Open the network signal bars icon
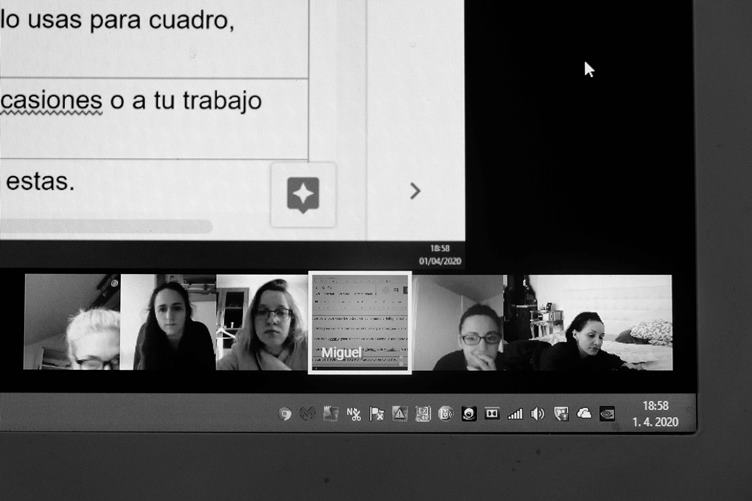This screenshot has width=752, height=501. click(x=515, y=413)
